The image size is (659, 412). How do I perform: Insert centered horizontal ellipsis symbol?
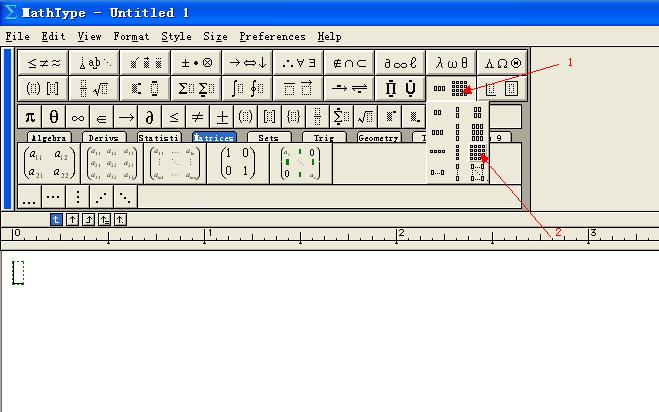tap(53, 197)
